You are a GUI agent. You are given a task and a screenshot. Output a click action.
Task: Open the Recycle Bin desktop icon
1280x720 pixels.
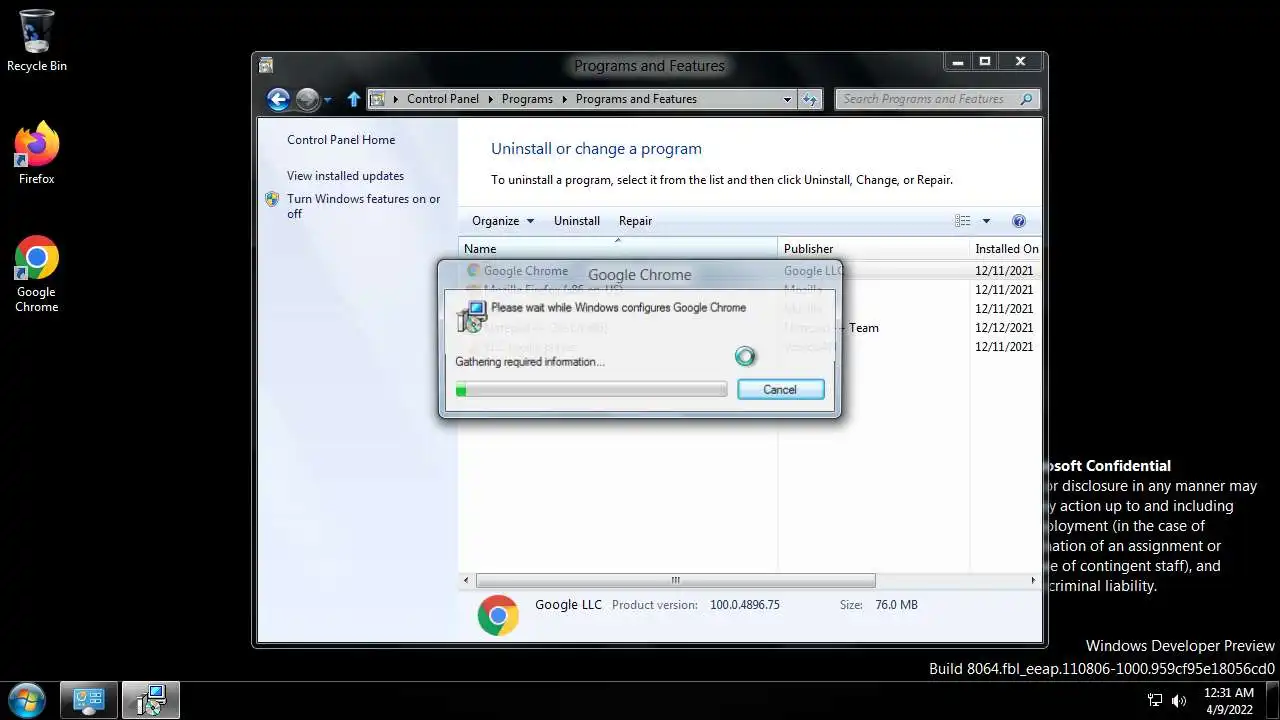37,40
